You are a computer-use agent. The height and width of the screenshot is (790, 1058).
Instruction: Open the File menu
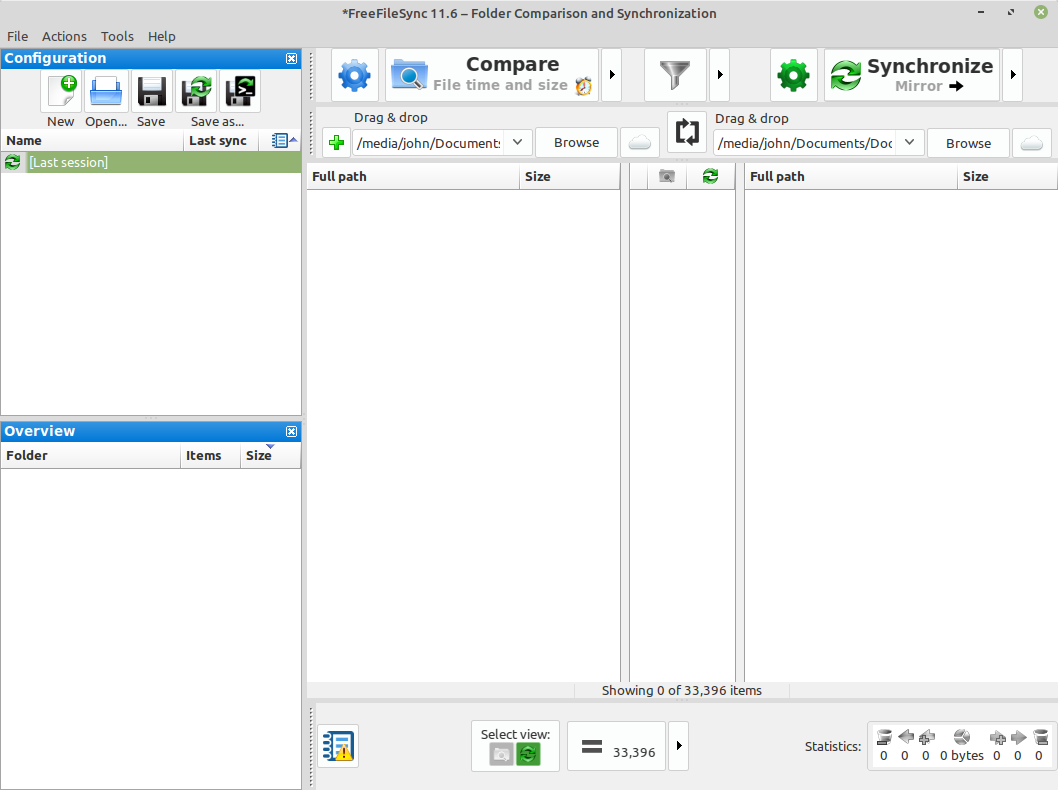tap(18, 36)
